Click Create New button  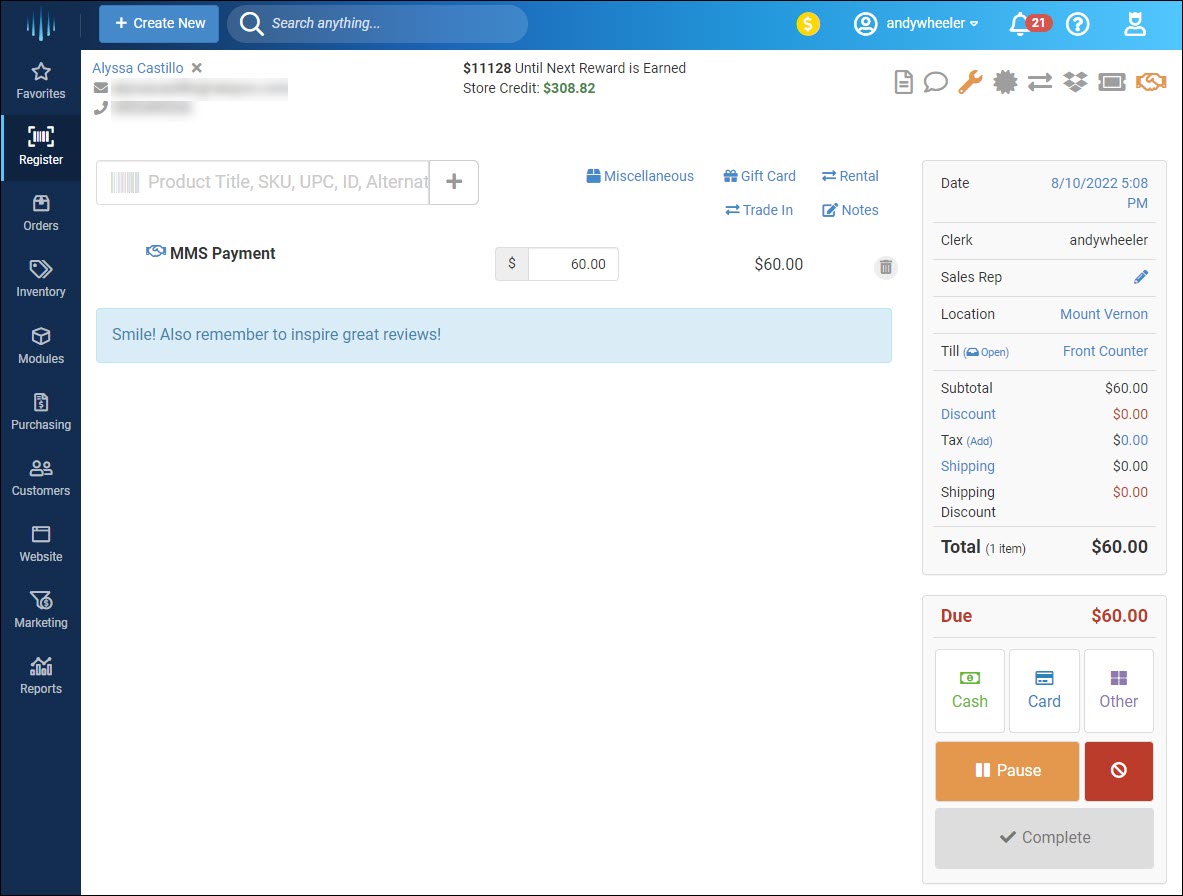point(159,23)
